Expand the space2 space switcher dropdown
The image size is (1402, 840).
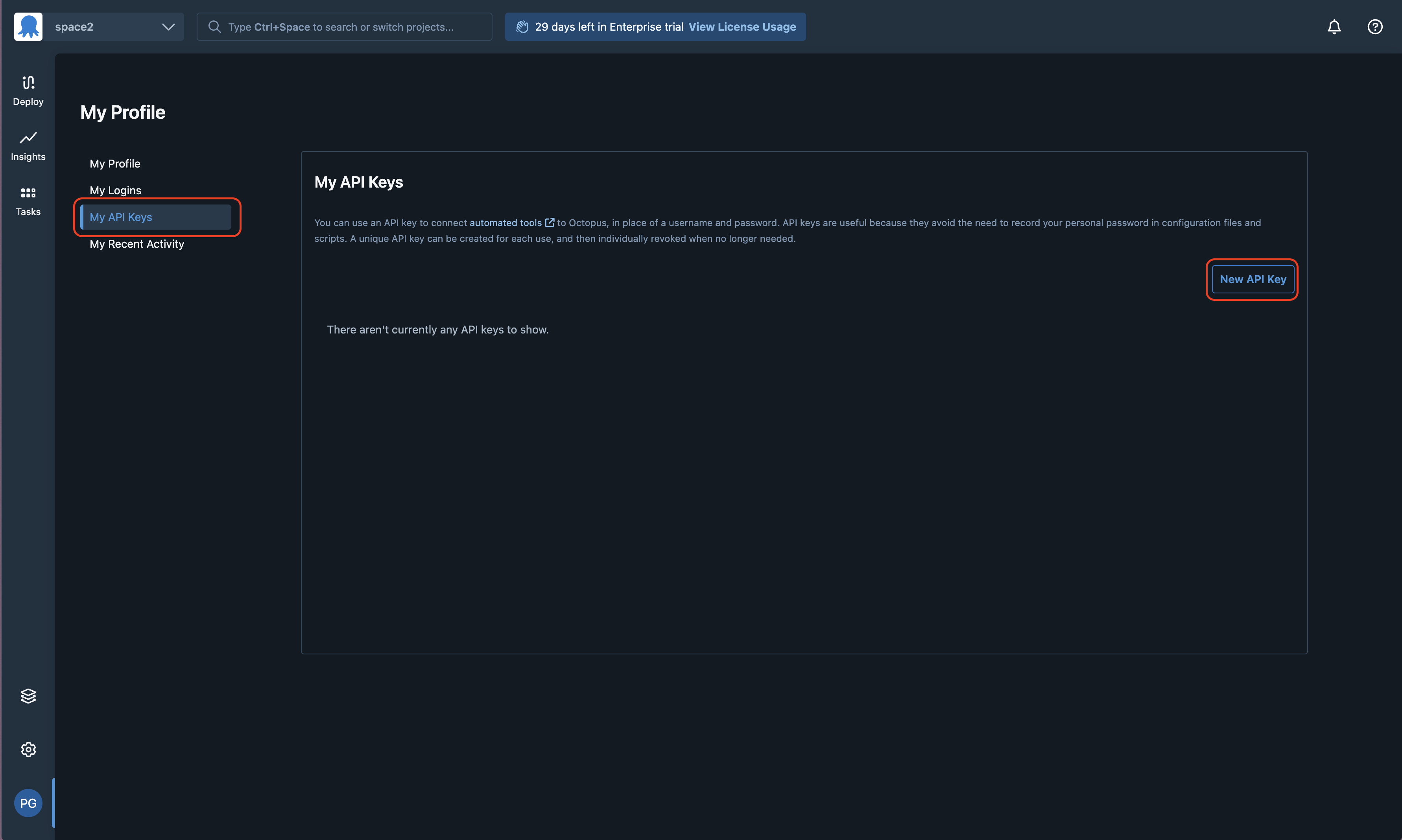[168, 27]
